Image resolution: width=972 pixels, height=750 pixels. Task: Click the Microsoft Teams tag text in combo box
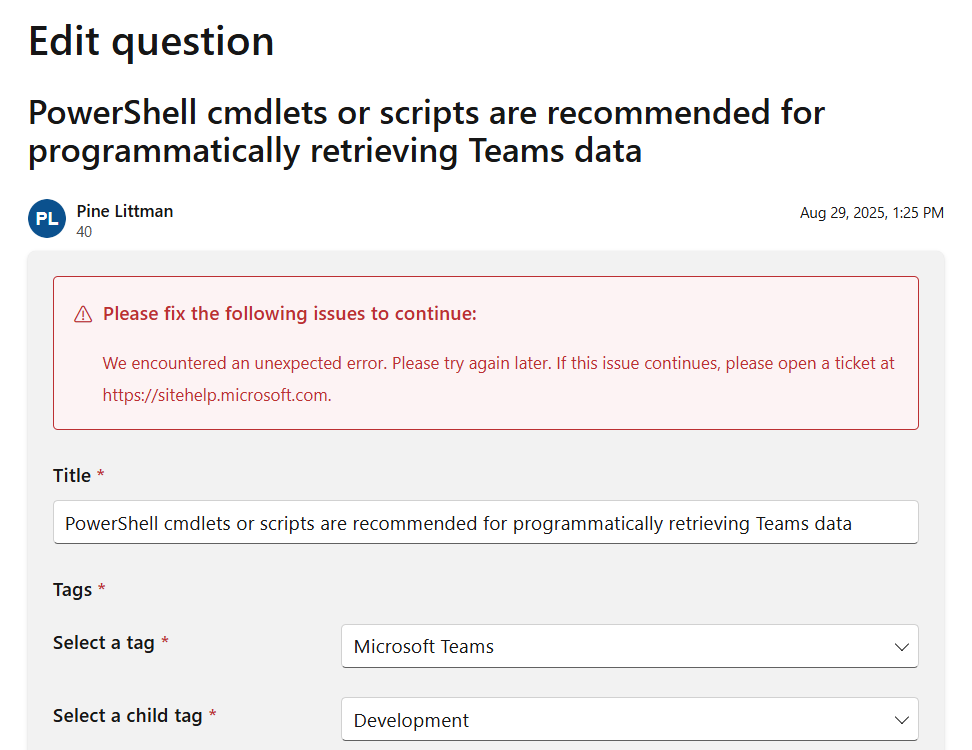pos(424,647)
